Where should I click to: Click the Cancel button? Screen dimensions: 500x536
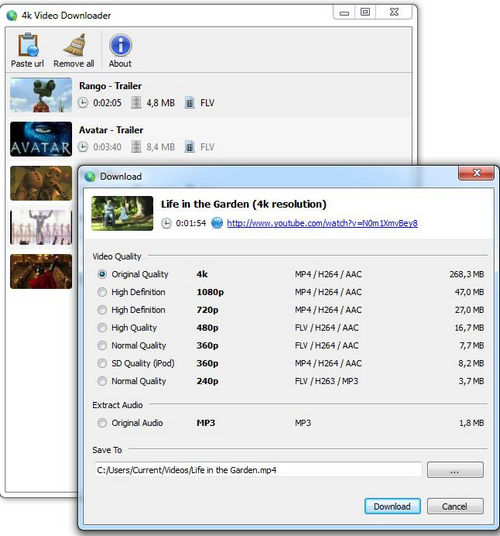[x=455, y=506]
